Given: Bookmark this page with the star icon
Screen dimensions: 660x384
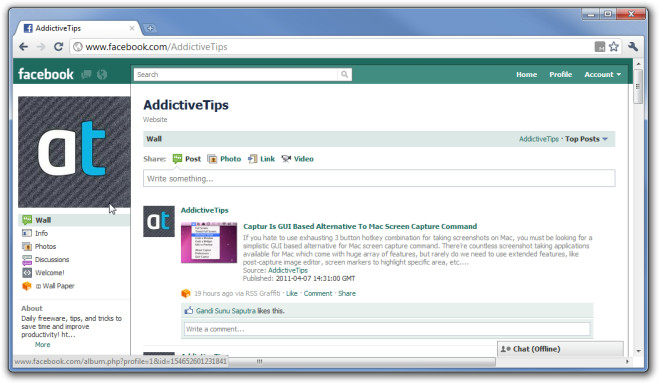Looking at the screenshot, I should tap(614, 47).
